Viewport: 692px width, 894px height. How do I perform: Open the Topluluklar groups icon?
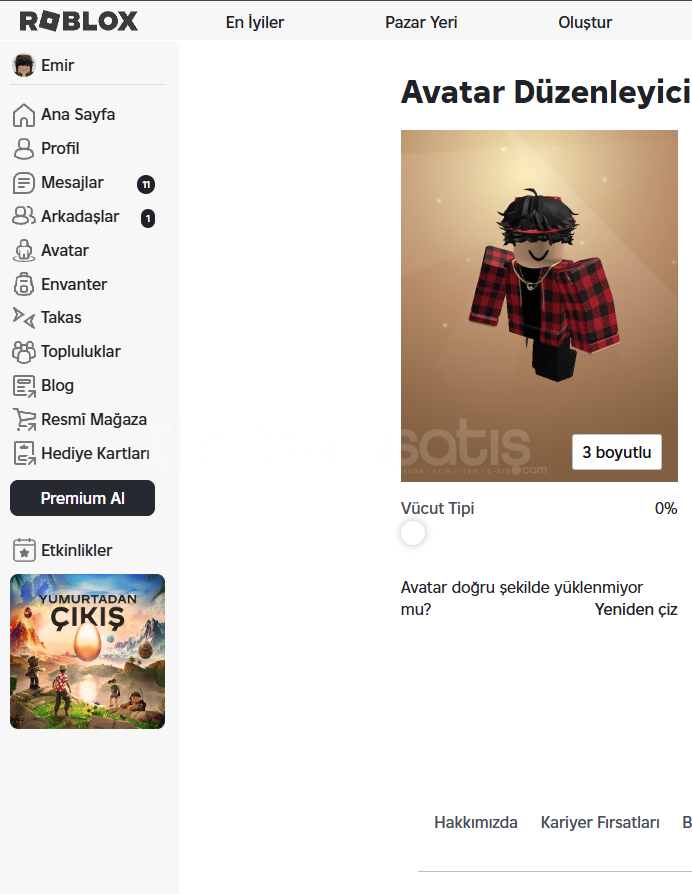tap(23, 352)
